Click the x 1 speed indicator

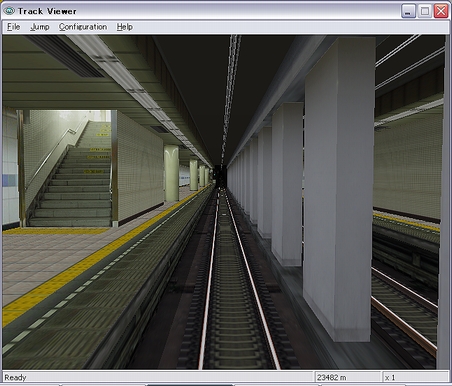(x=390, y=378)
